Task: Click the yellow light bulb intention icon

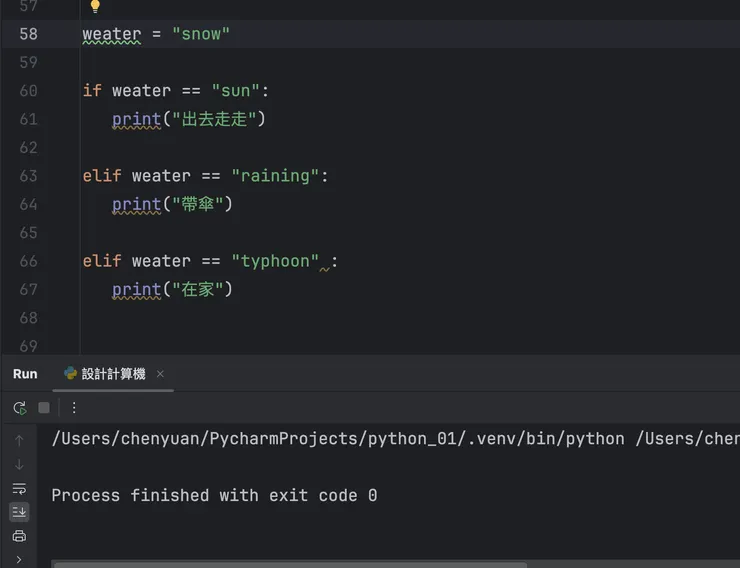Action: 95,6
